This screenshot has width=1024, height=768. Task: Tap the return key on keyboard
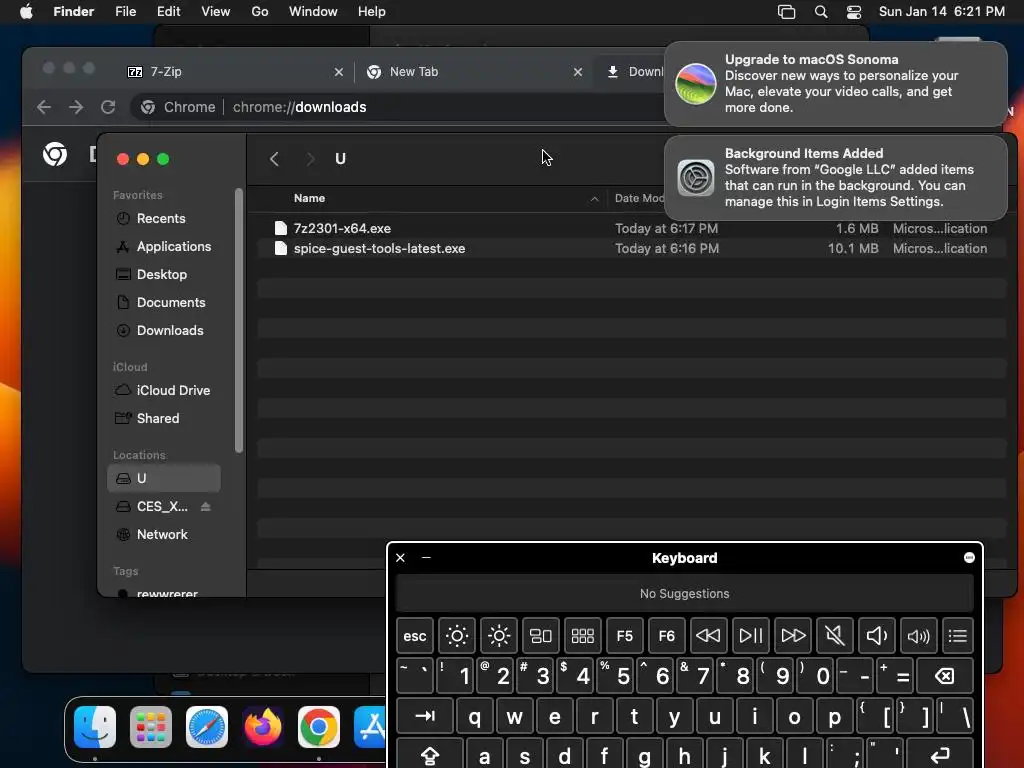940,755
